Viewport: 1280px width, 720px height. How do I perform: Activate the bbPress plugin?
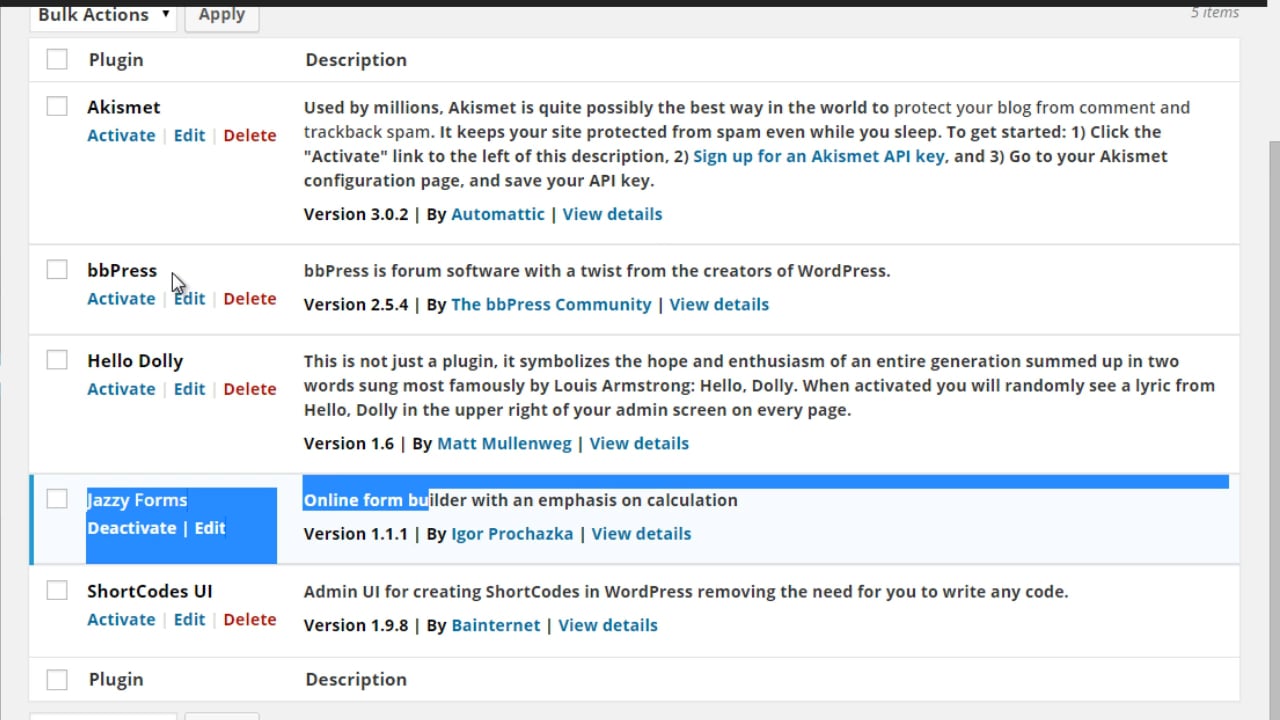coord(120,298)
